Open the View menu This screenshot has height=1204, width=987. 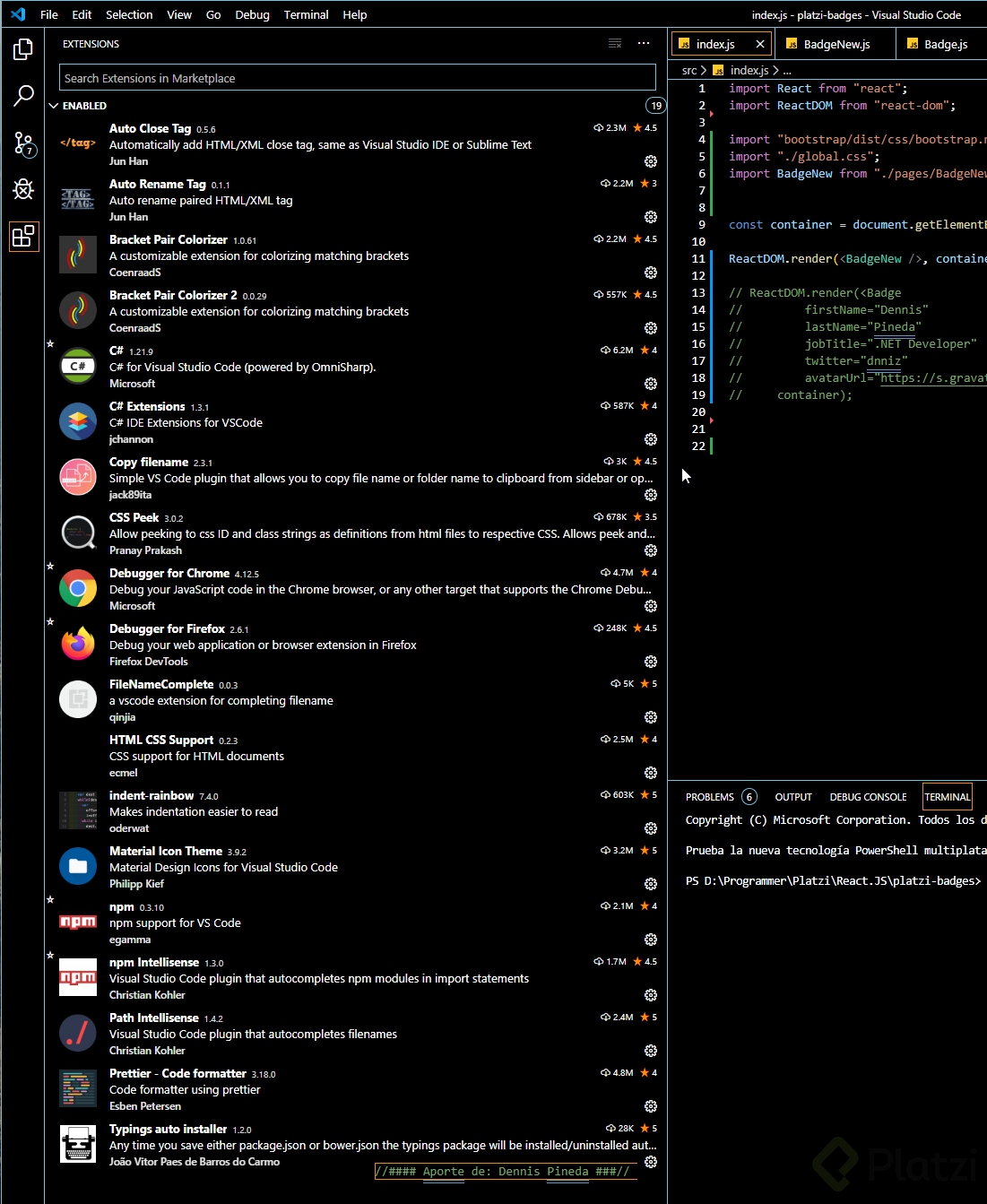point(179,14)
